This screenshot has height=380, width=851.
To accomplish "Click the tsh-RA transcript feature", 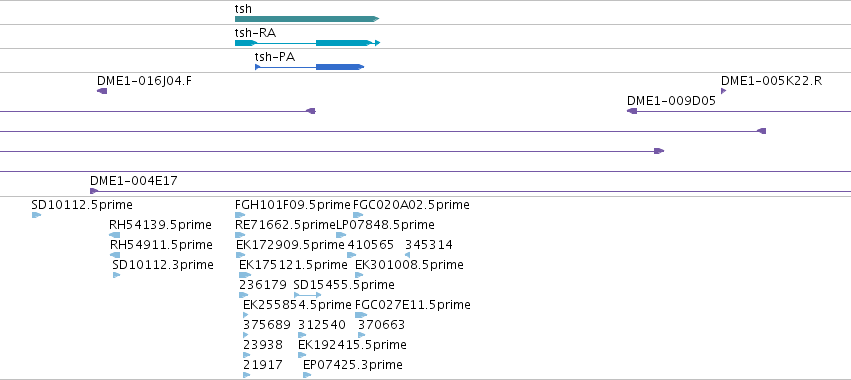I will pyautogui.click(x=307, y=43).
